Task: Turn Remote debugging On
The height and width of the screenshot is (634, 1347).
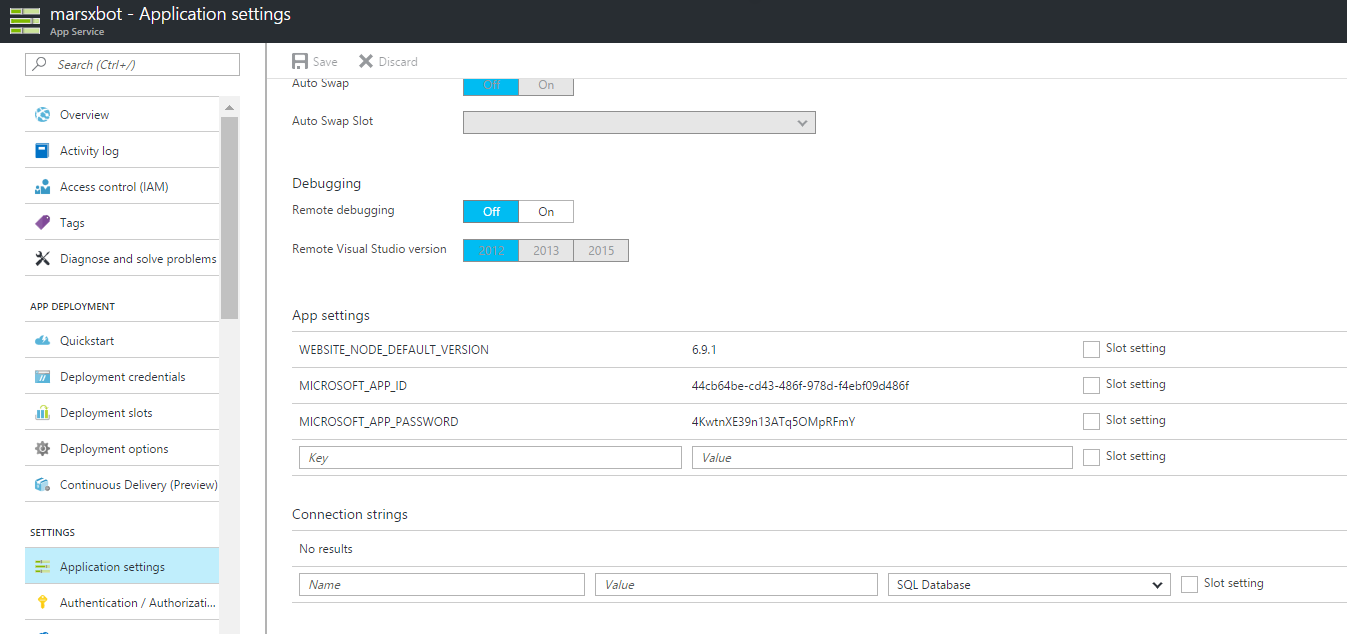Action: pyautogui.click(x=546, y=212)
